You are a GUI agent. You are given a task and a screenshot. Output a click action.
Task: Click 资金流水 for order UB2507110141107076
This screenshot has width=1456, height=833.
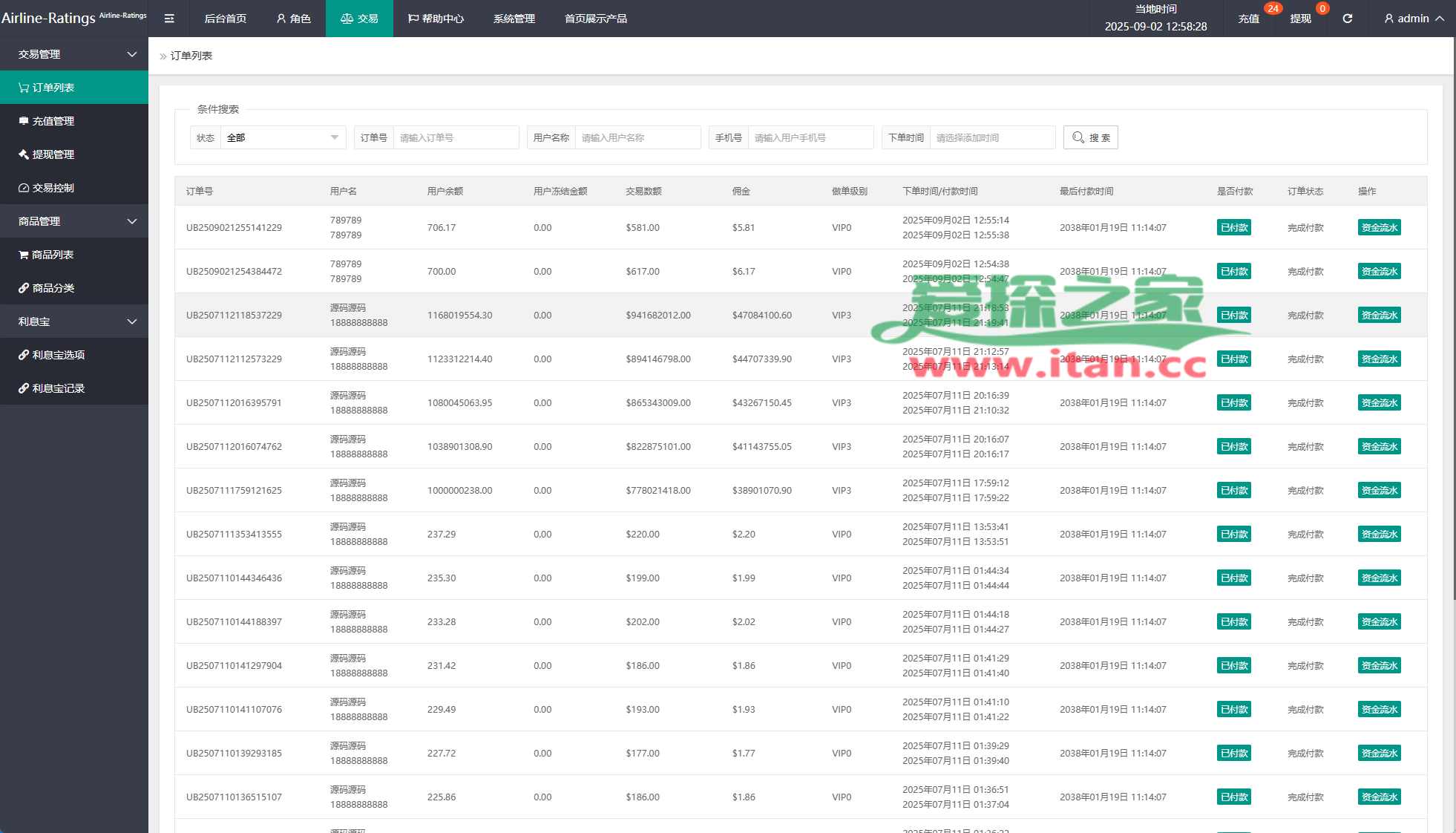click(x=1380, y=710)
